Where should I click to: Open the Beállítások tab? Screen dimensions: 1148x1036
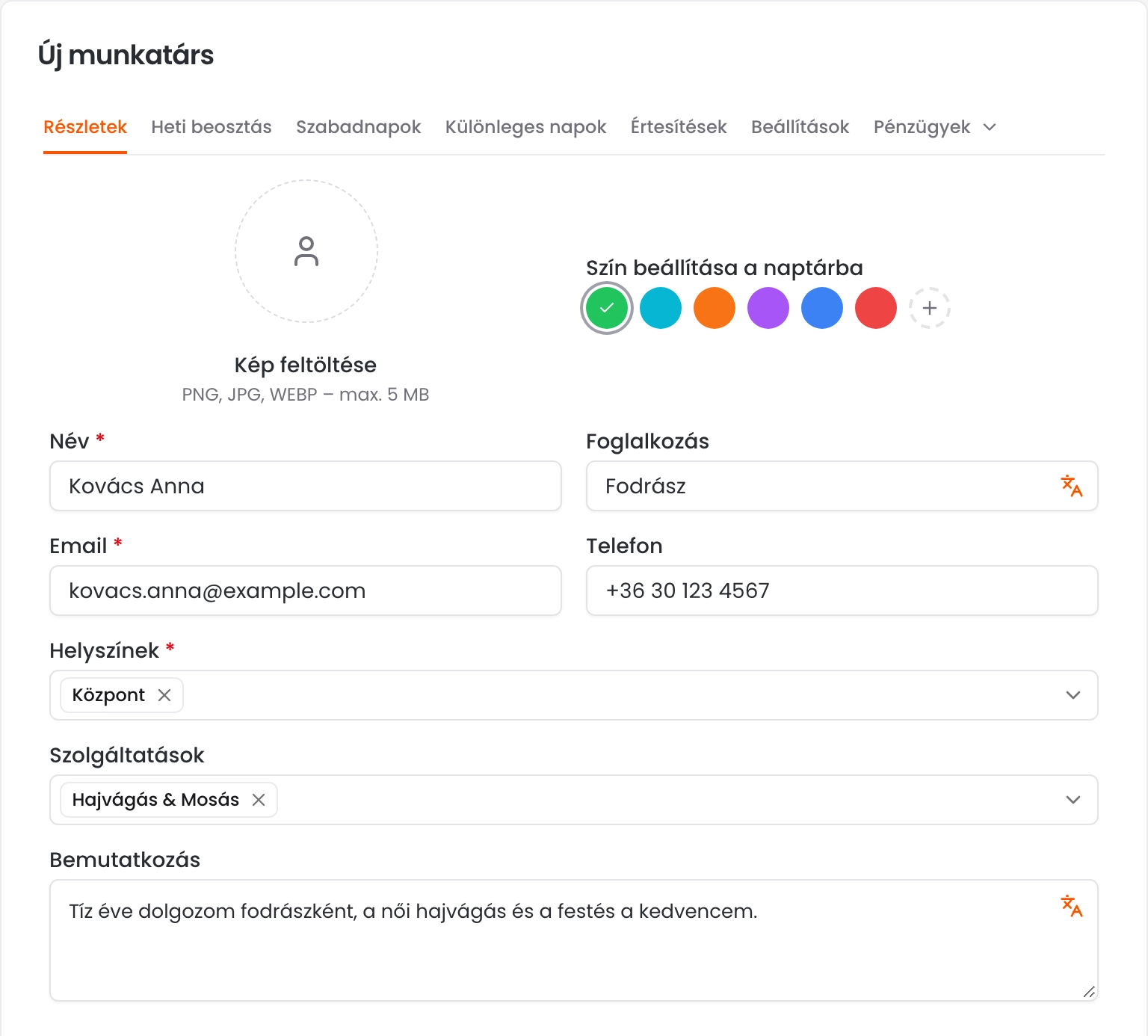click(x=800, y=127)
